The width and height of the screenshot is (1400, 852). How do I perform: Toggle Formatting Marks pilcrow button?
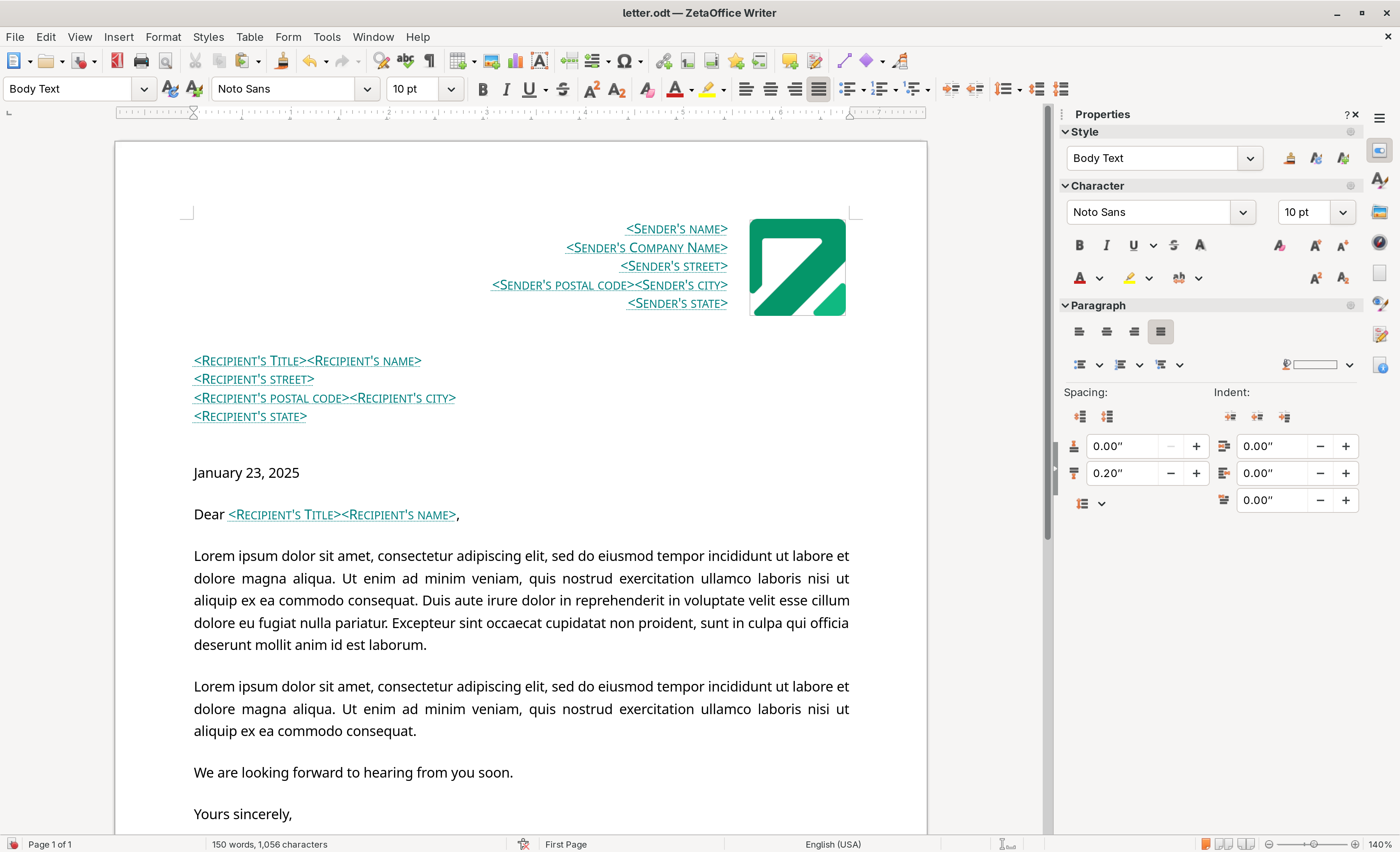(x=429, y=61)
